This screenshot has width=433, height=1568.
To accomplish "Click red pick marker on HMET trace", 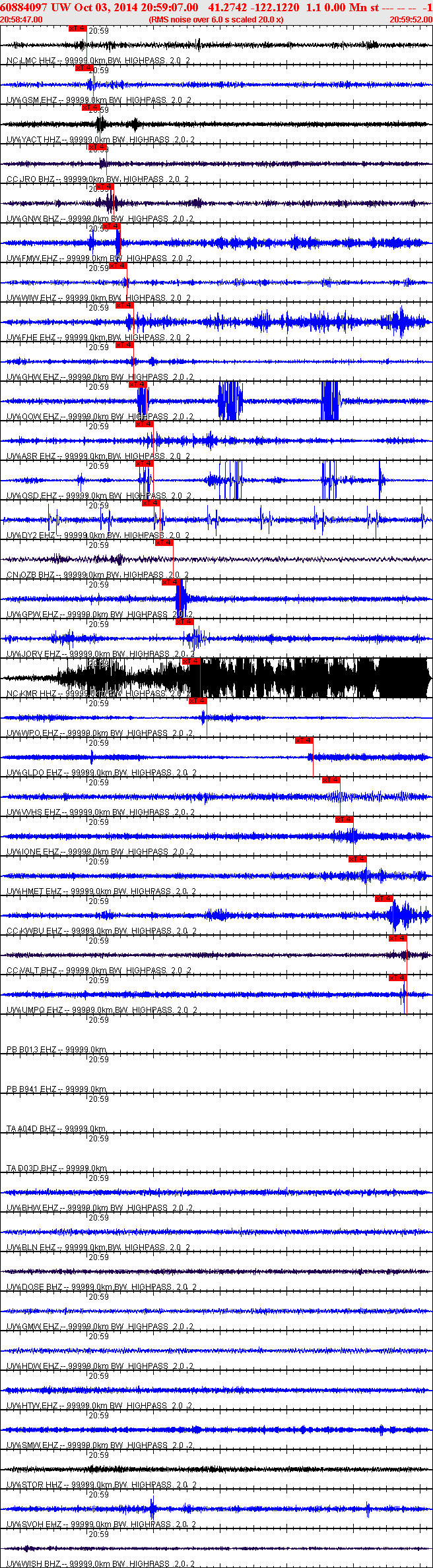I will pos(357,859).
